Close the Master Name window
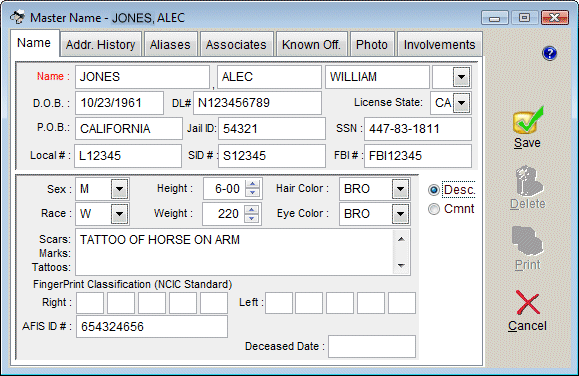 click(x=554, y=18)
